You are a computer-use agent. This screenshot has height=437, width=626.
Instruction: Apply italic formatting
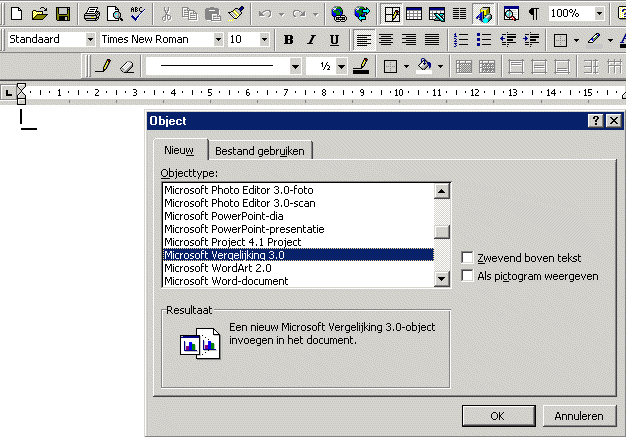[x=311, y=40]
